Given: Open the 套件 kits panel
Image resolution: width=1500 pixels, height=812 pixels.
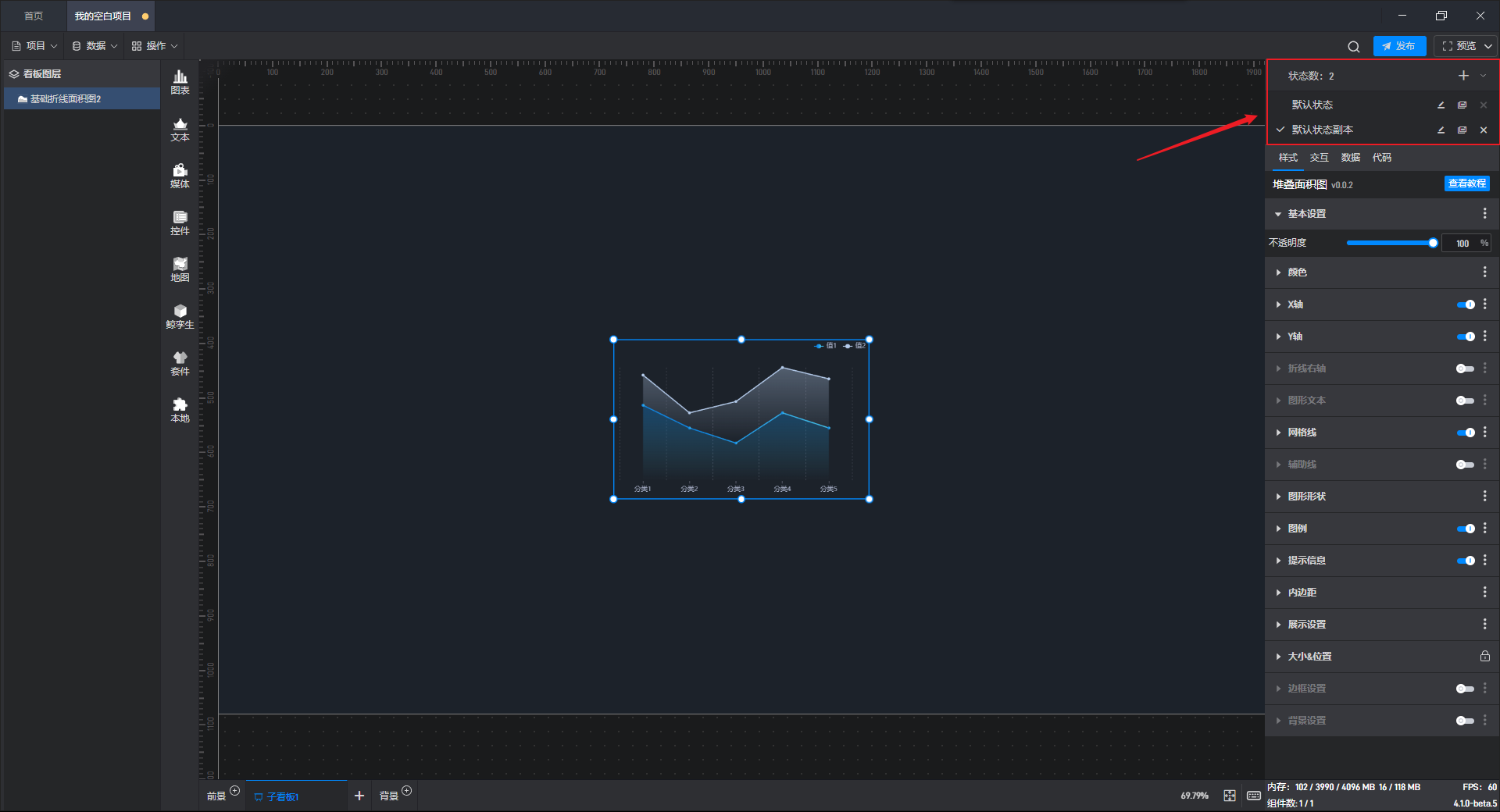Looking at the screenshot, I should [180, 363].
